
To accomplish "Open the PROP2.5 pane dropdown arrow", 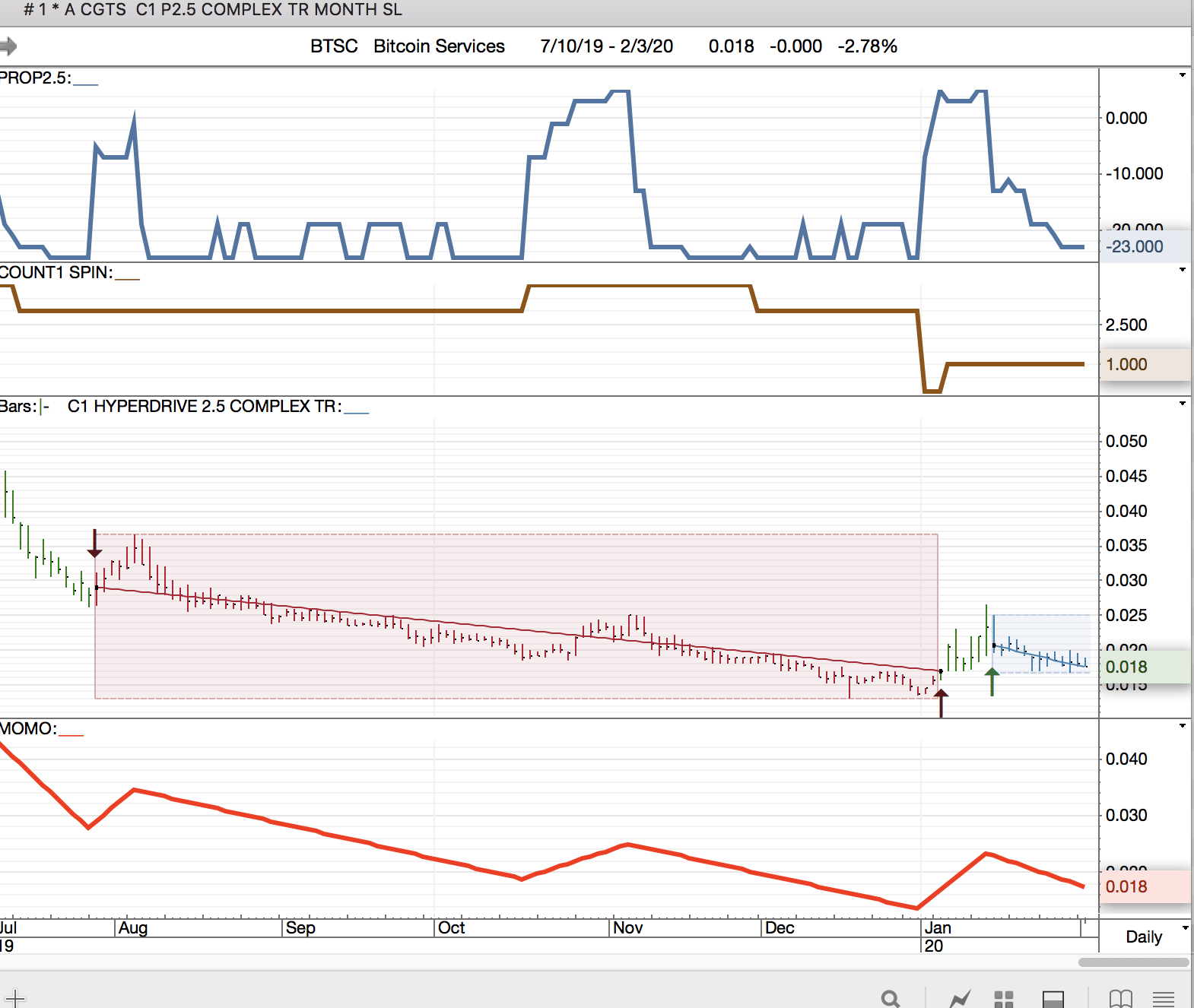I will point(1183,74).
